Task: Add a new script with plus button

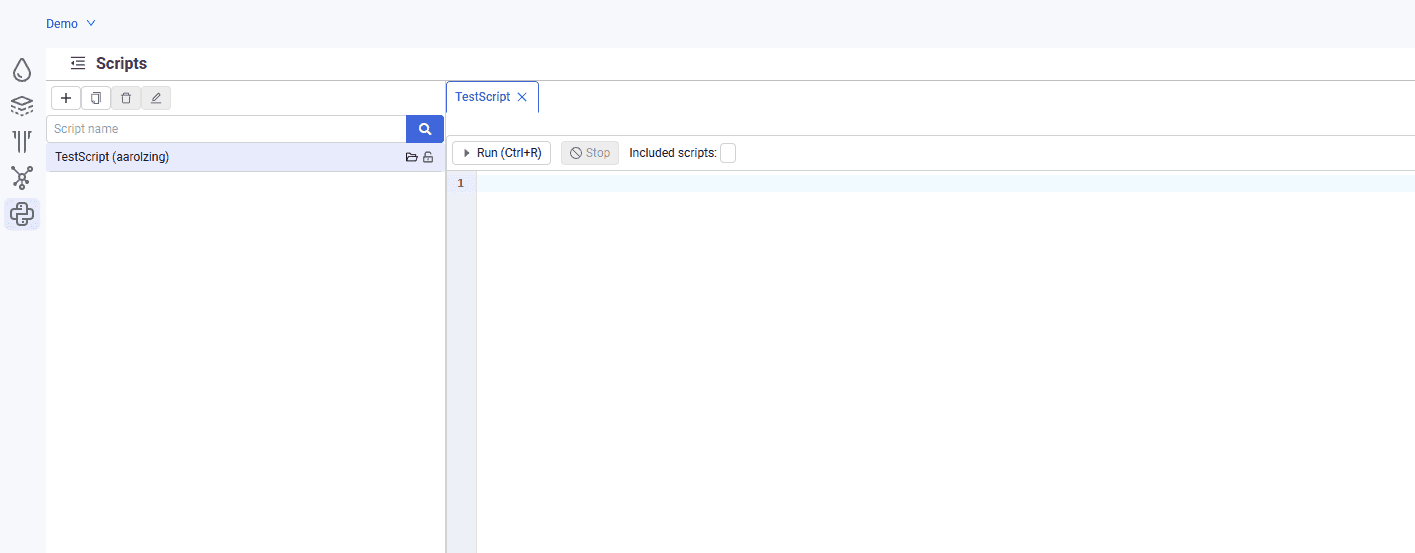Action: [x=66, y=98]
